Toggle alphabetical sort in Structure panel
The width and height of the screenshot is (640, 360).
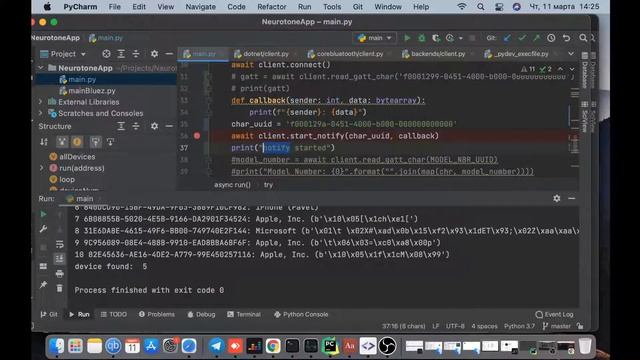coord(44,142)
